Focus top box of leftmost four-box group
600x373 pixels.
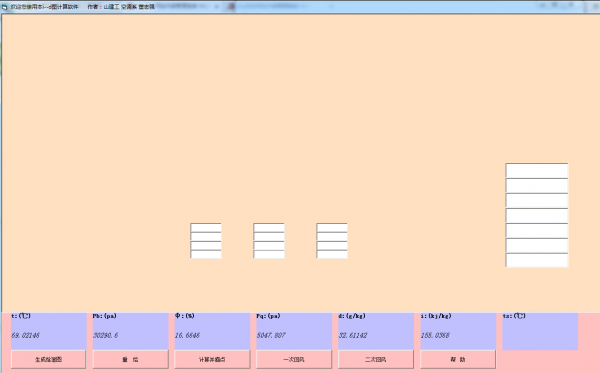point(206,228)
